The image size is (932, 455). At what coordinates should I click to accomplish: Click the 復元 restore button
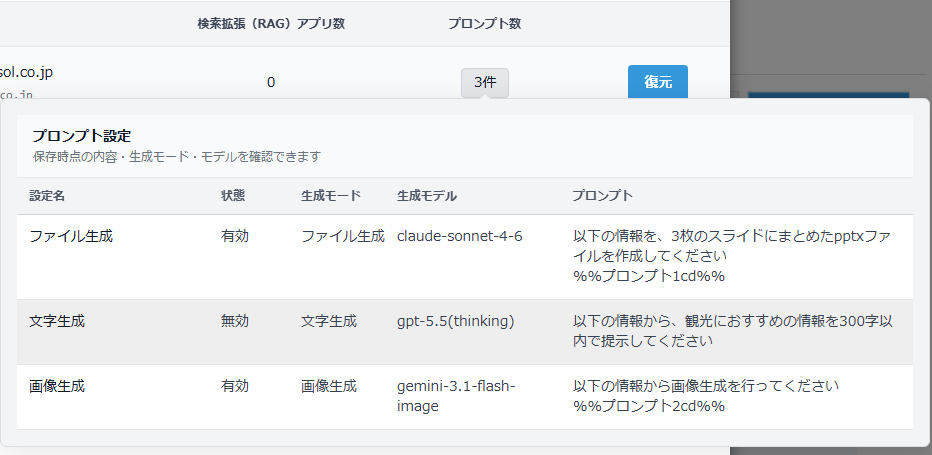pos(657,82)
